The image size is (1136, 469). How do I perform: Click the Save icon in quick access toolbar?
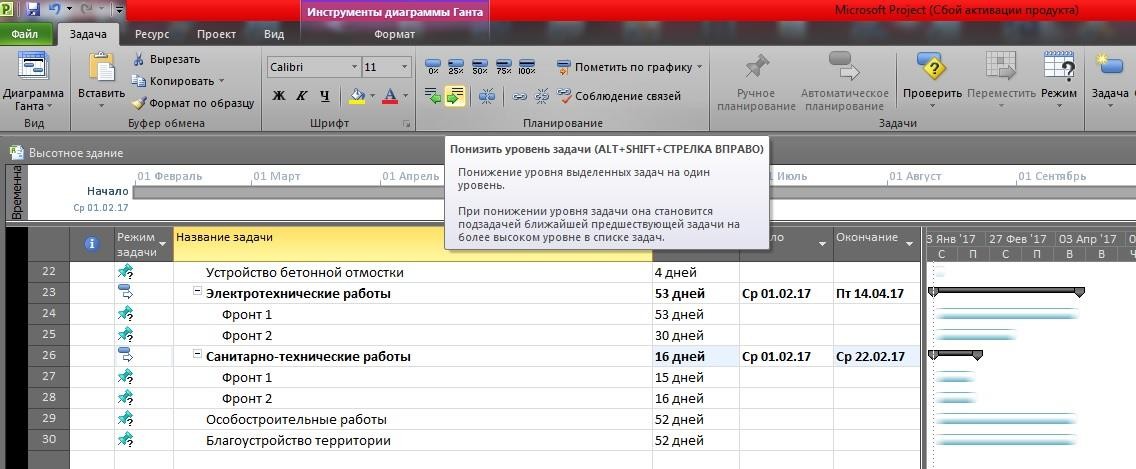pos(33,9)
